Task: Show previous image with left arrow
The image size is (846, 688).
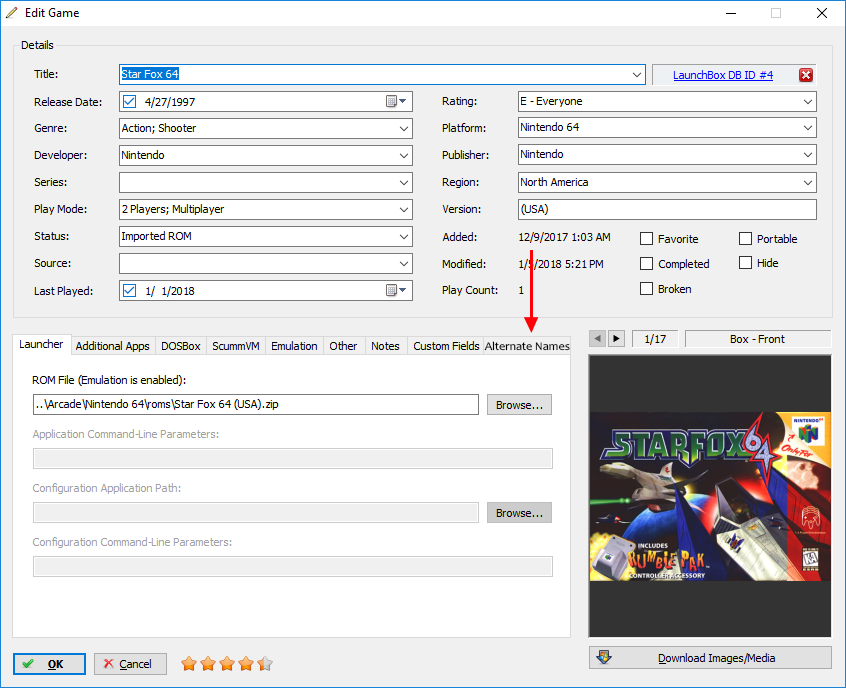Action: point(597,339)
